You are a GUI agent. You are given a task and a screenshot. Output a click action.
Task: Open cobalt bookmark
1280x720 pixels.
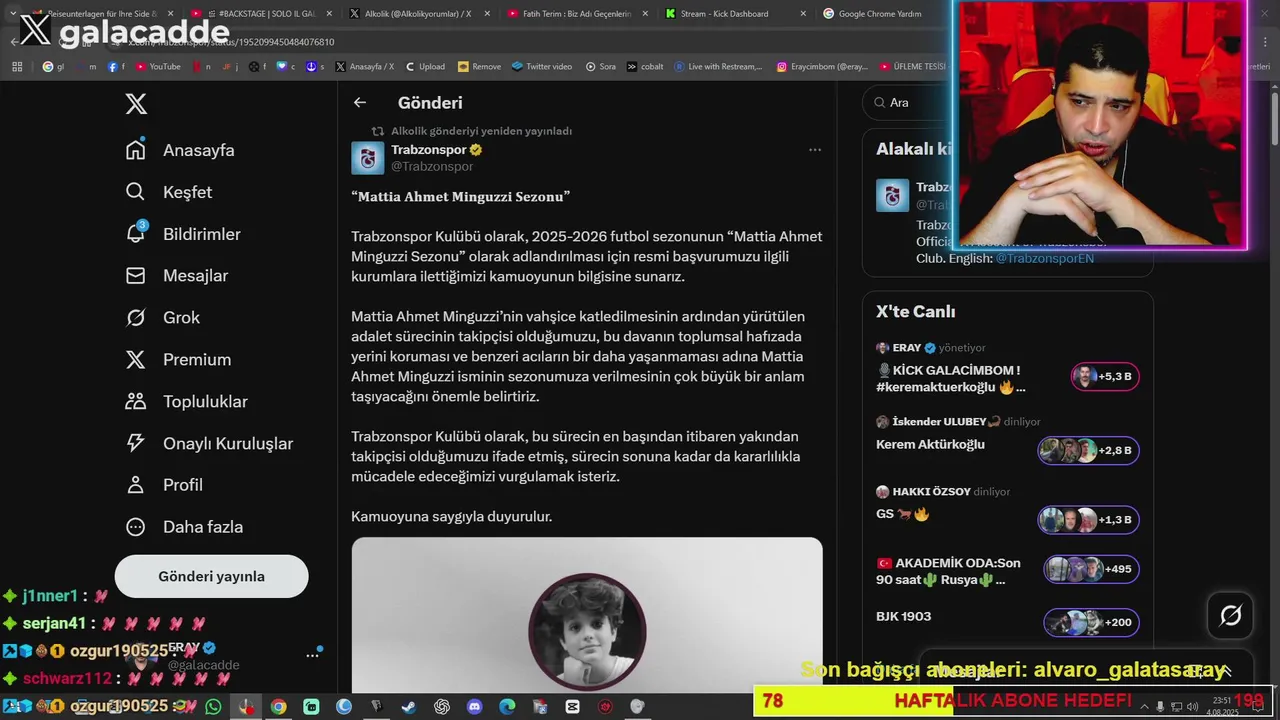click(x=646, y=67)
